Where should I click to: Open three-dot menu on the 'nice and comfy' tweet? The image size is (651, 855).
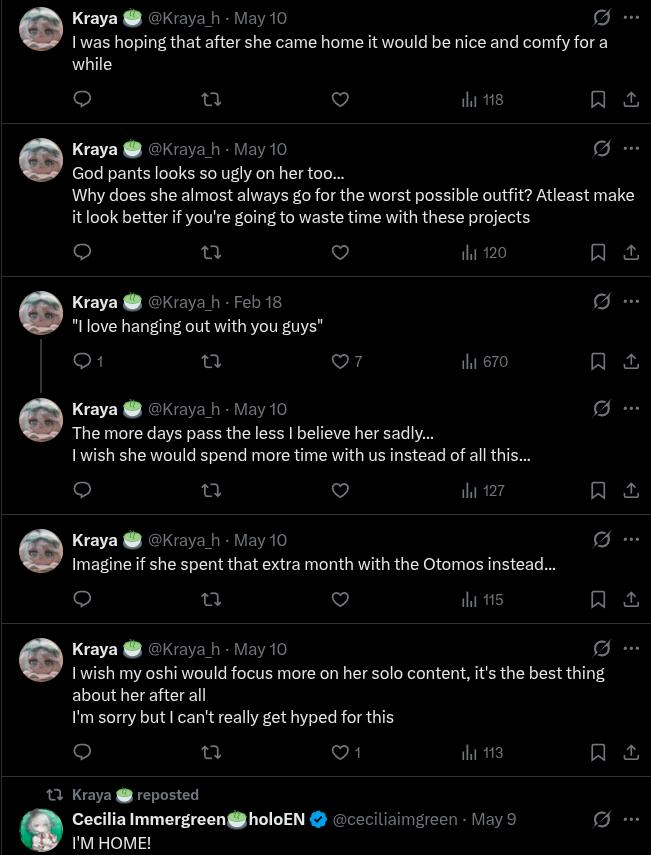(x=631, y=18)
